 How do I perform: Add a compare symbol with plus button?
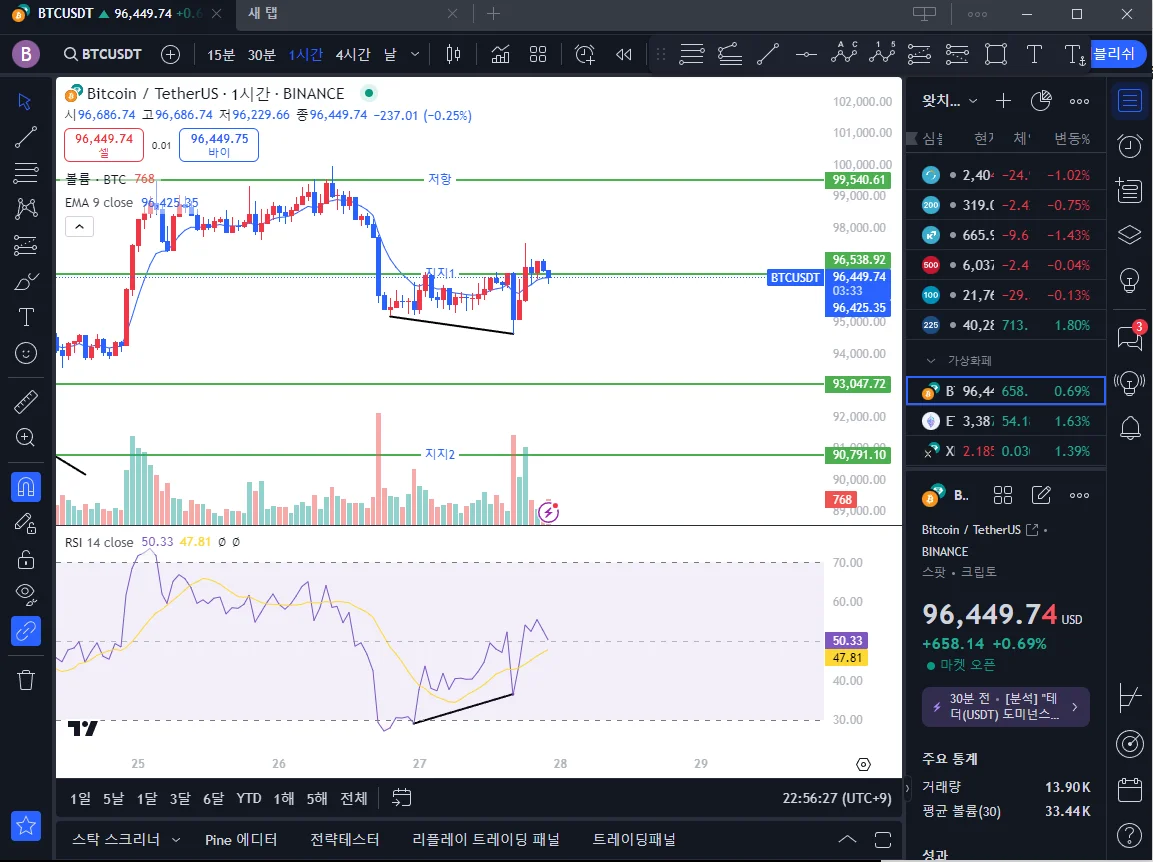coord(170,54)
